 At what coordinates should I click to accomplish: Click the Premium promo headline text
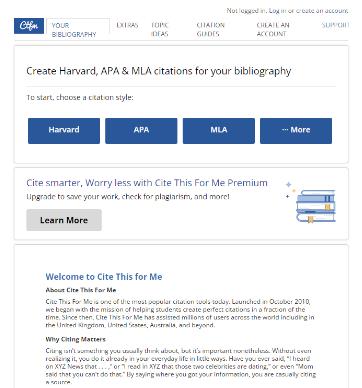tap(147, 183)
